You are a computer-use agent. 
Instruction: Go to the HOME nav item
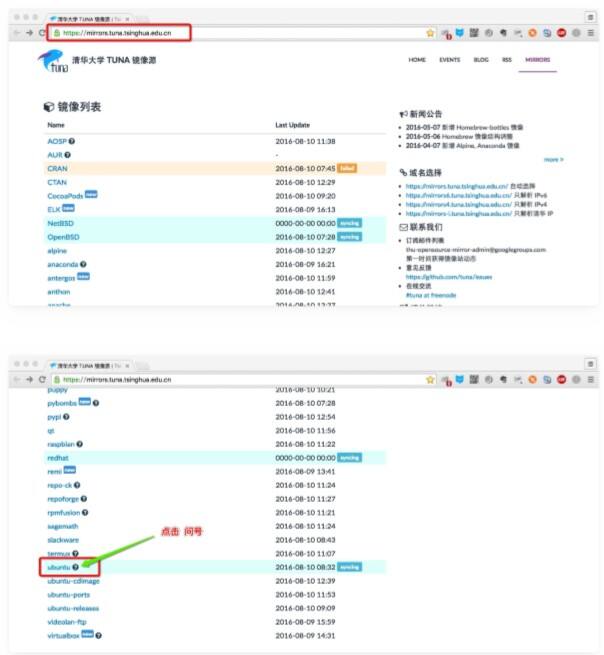point(417,60)
